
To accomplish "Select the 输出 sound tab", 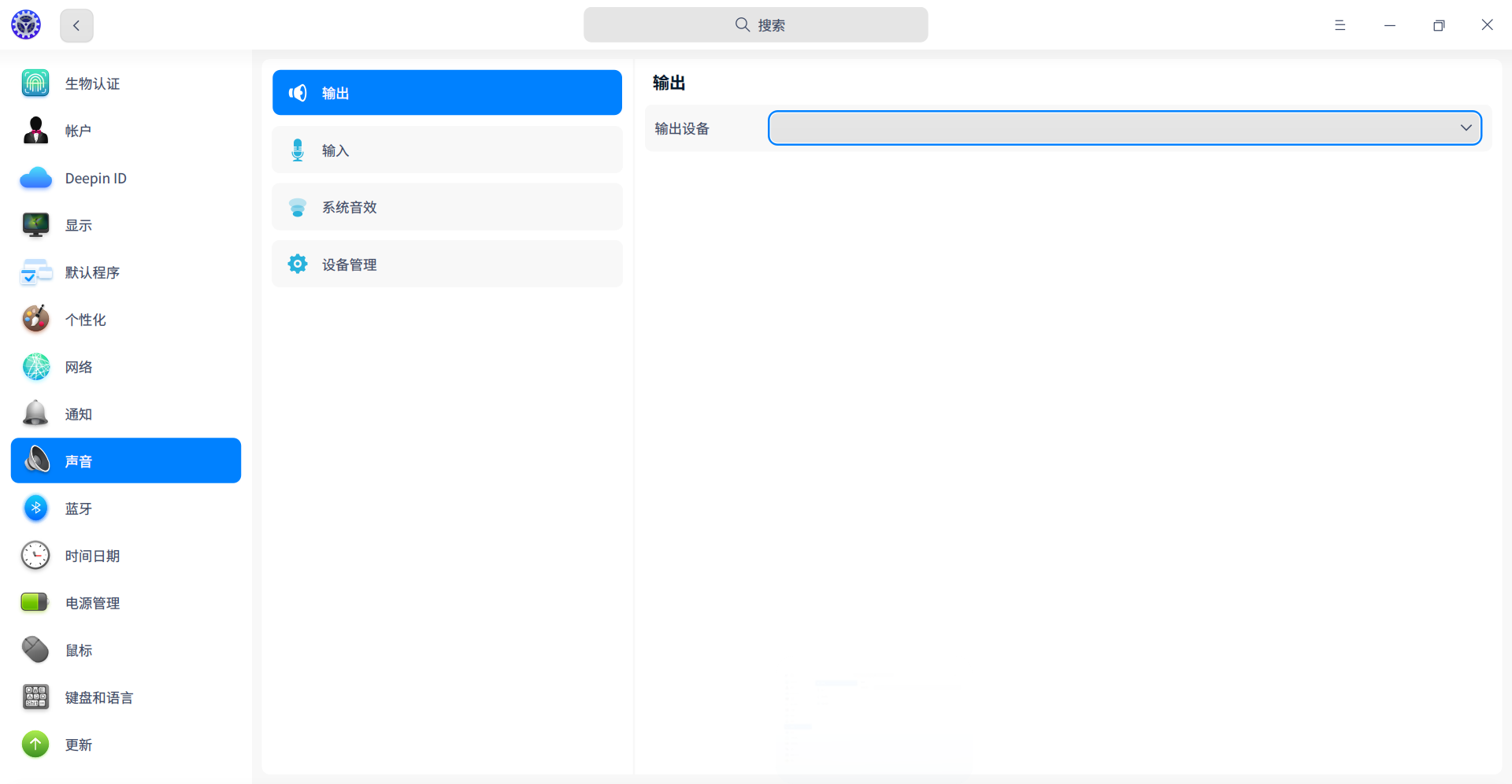I will click(x=447, y=93).
